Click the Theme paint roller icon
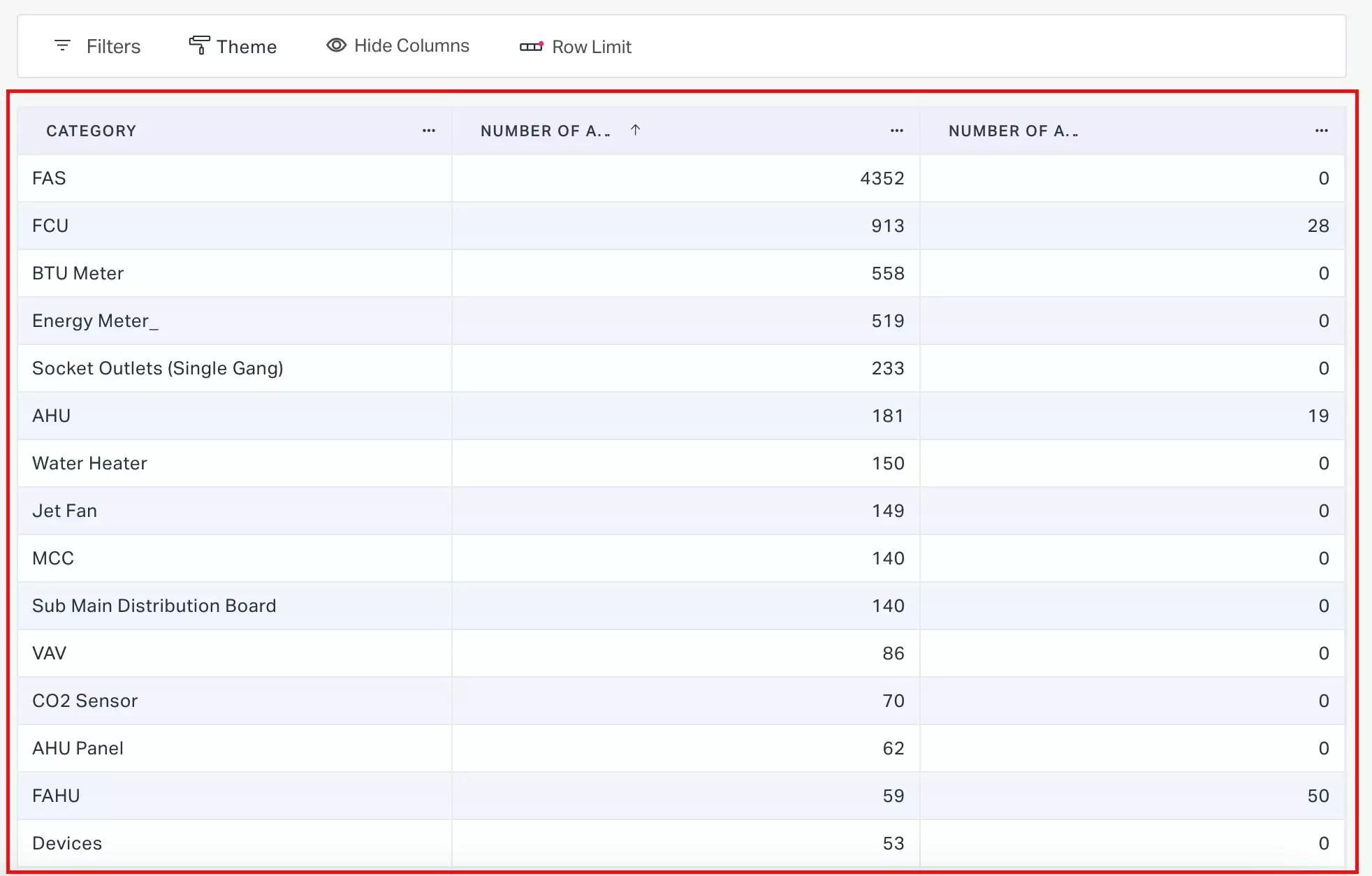The image size is (1372, 876). [x=199, y=45]
